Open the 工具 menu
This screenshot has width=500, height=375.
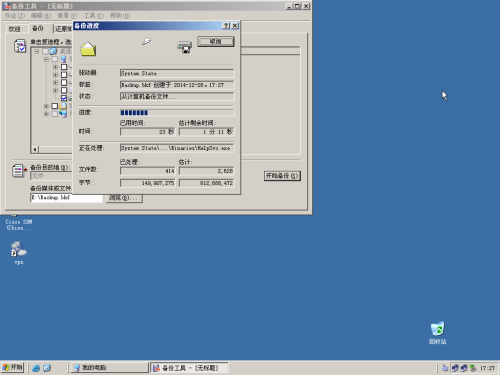point(94,15)
